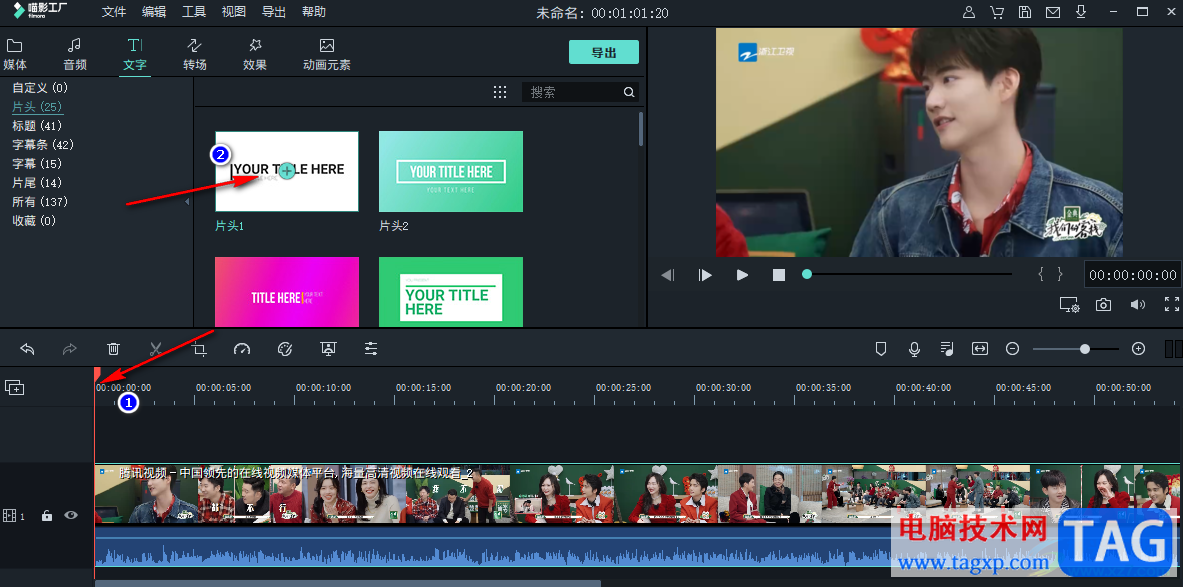This screenshot has width=1183, height=587.
Task: Collapse the title category sidebar arrow
Action: [187, 202]
